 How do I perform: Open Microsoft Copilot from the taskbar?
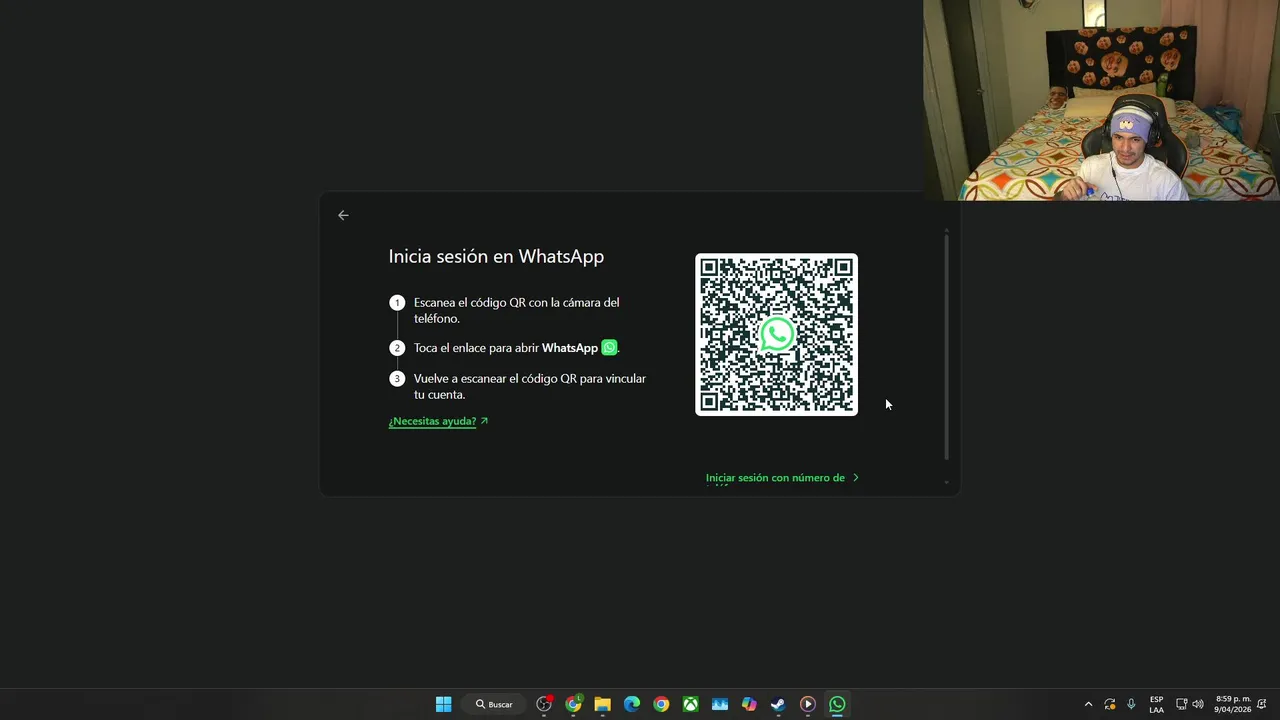[749, 704]
